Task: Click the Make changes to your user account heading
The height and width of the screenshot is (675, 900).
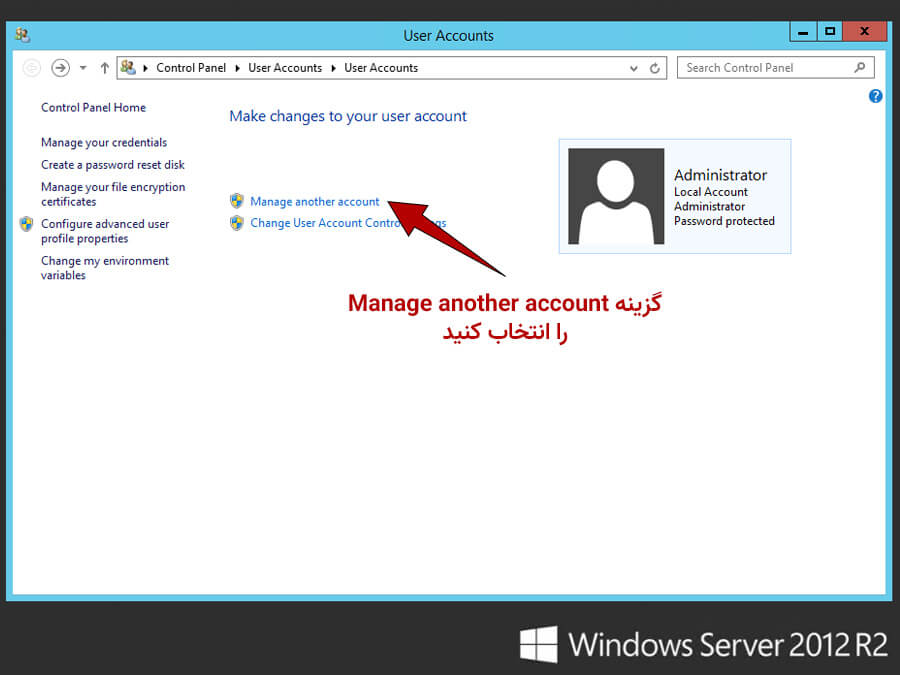Action: 348,116
